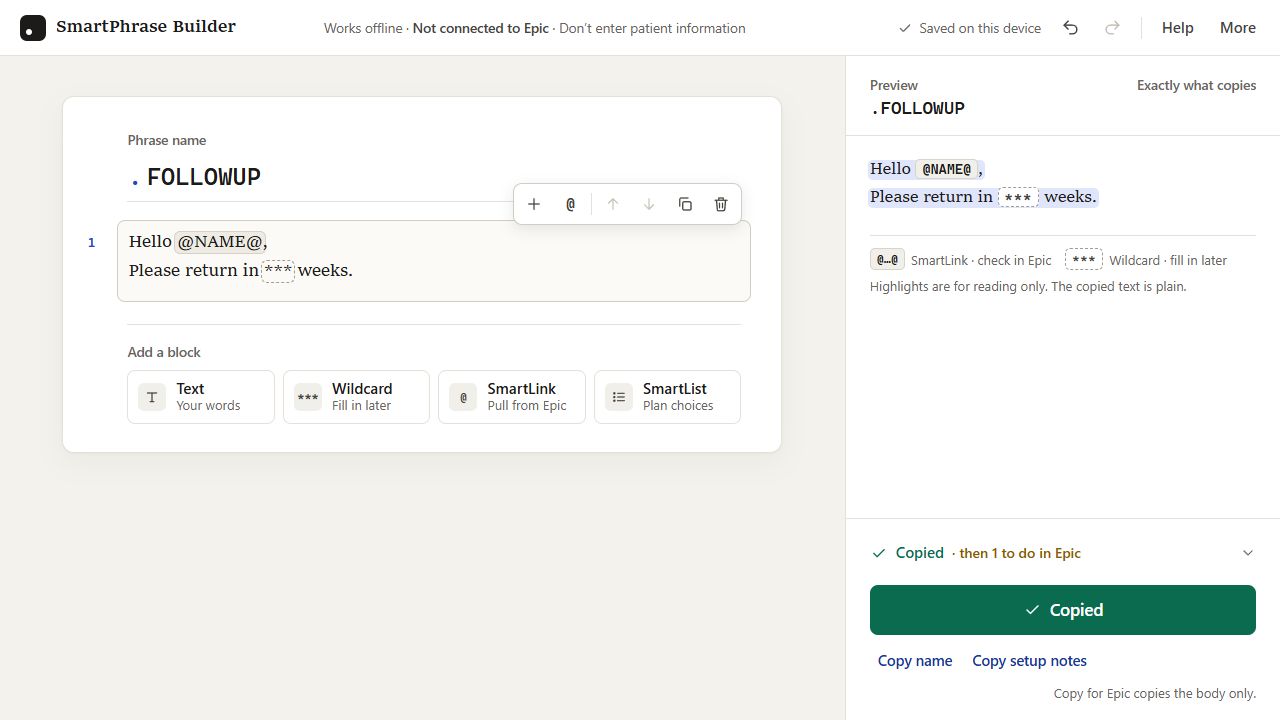Click the 'Highlights are for reading only' note

(1028, 286)
